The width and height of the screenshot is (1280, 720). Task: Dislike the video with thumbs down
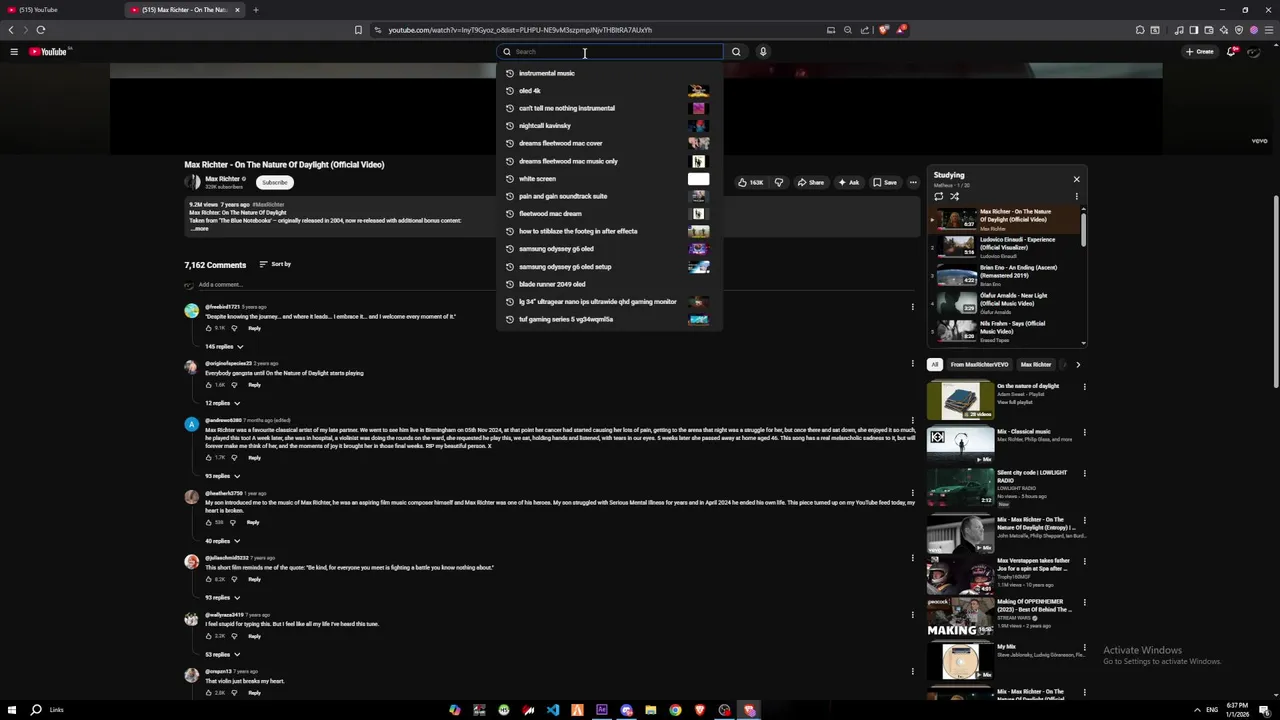[x=779, y=182]
